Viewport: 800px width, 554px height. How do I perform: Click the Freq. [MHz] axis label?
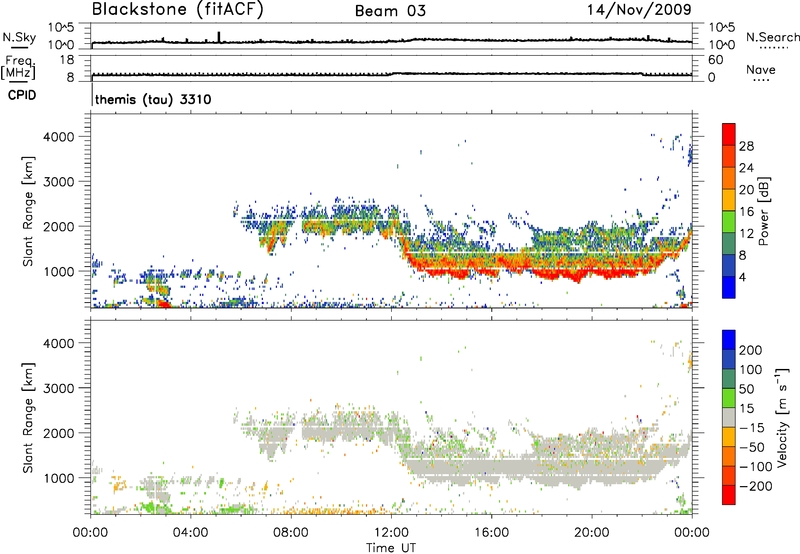tap(19, 68)
